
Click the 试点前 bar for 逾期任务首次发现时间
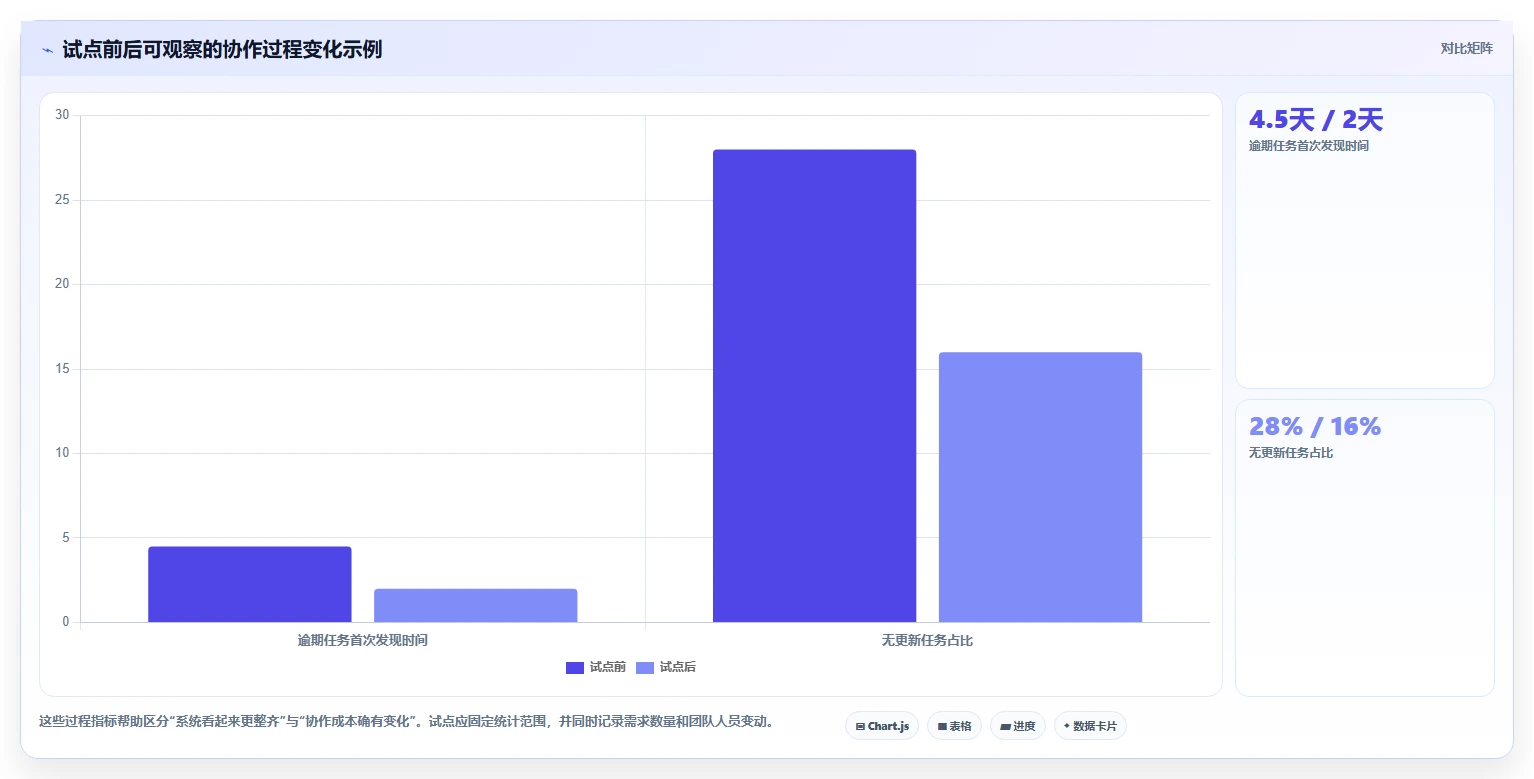(250, 584)
